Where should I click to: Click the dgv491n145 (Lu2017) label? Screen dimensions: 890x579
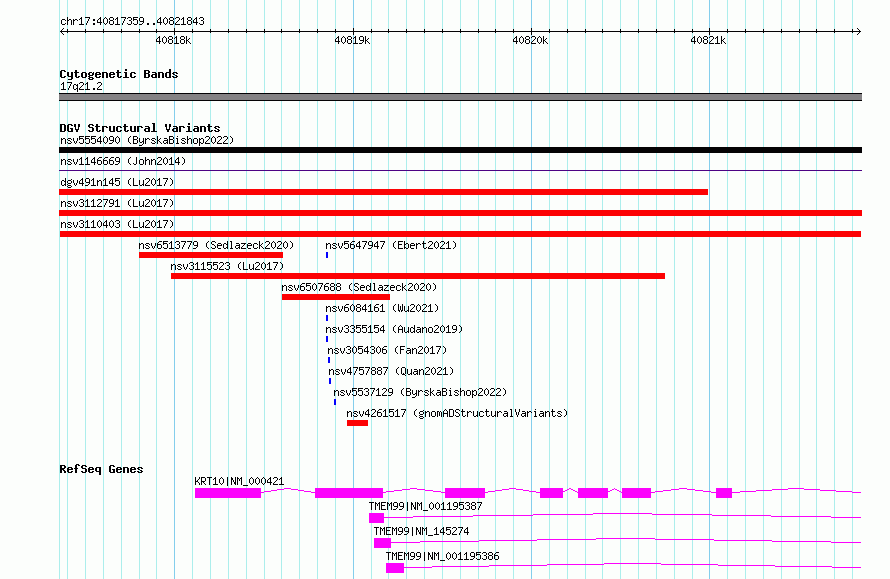tap(117, 182)
